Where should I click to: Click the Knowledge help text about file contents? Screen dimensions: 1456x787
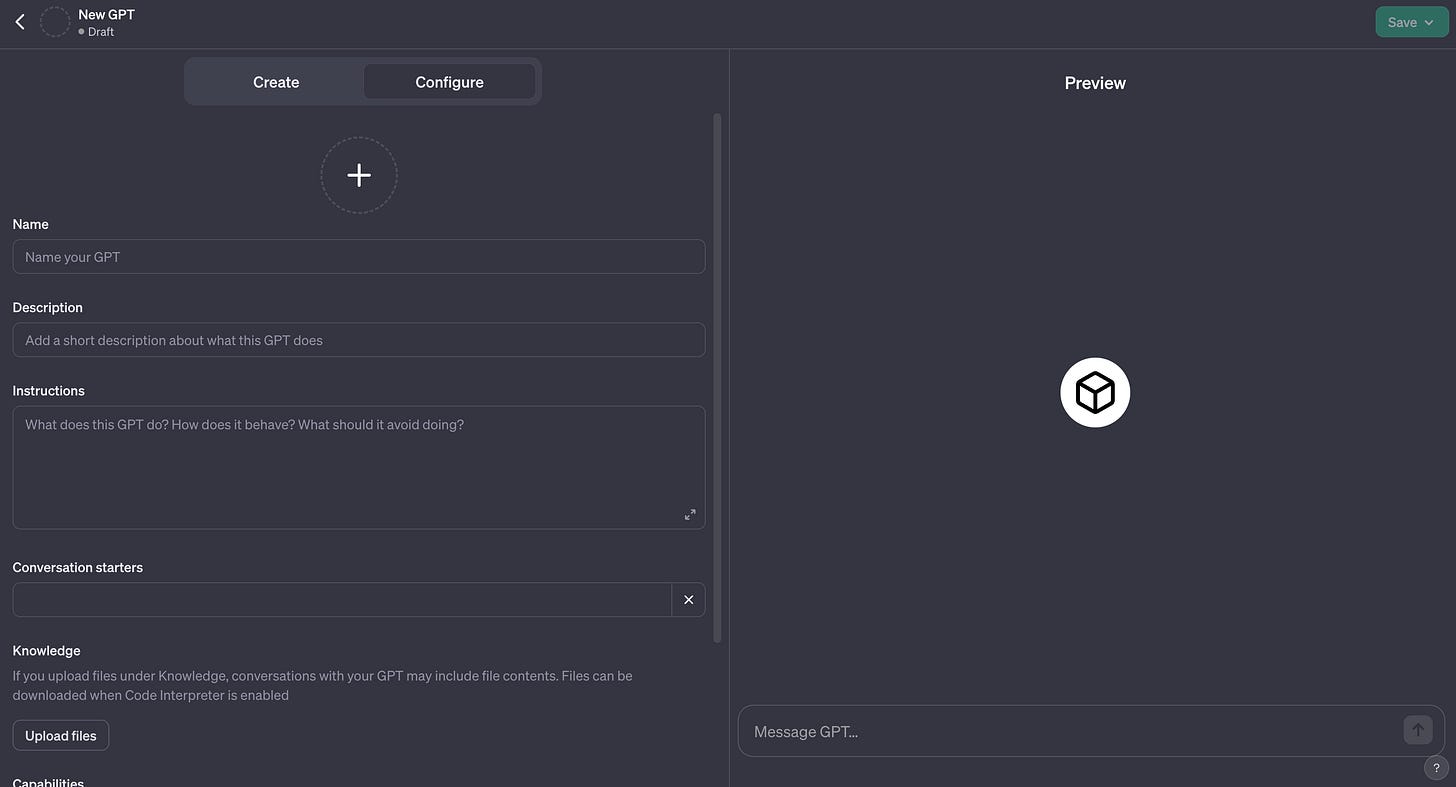point(323,685)
